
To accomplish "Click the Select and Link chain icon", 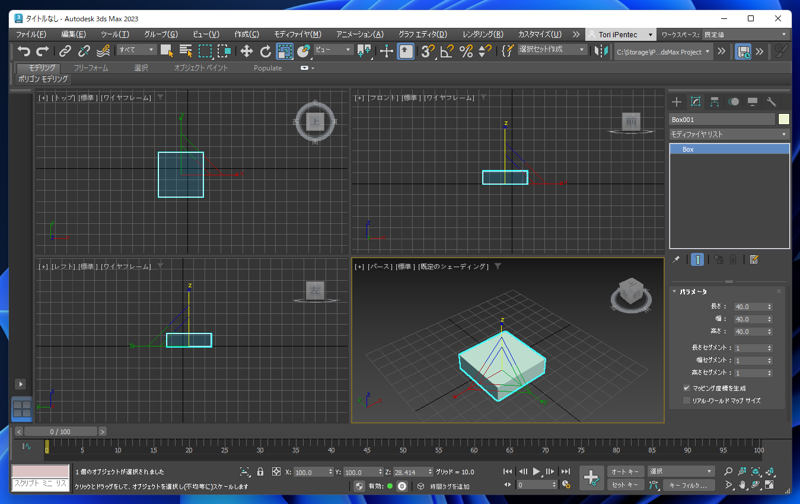I will (x=65, y=51).
